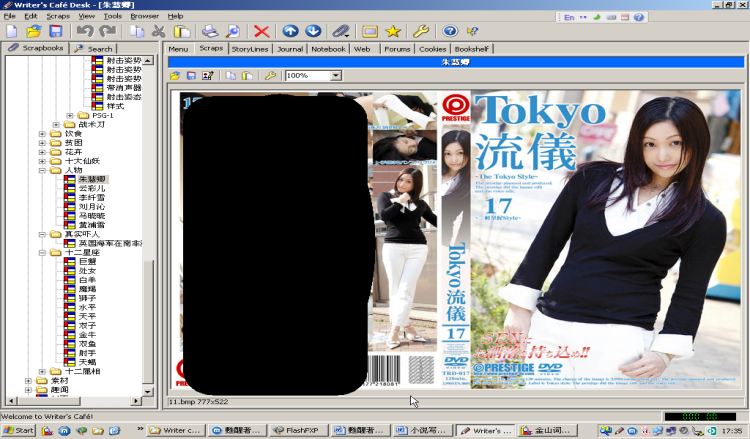Copy using the main toolbar icon
The width and height of the screenshot is (750, 439).
click(137, 32)
